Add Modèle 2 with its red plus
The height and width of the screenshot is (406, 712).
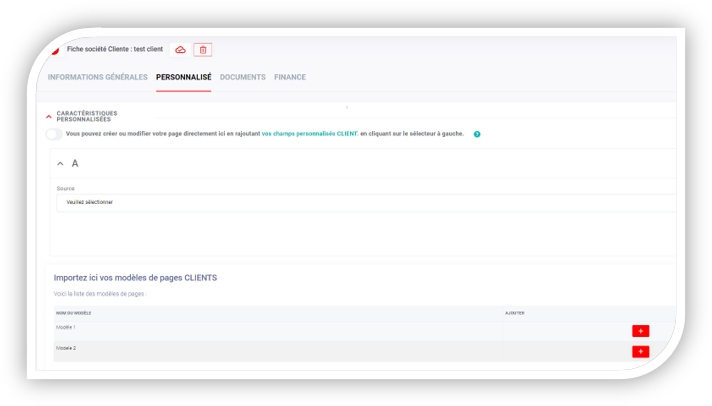(640, 352)
